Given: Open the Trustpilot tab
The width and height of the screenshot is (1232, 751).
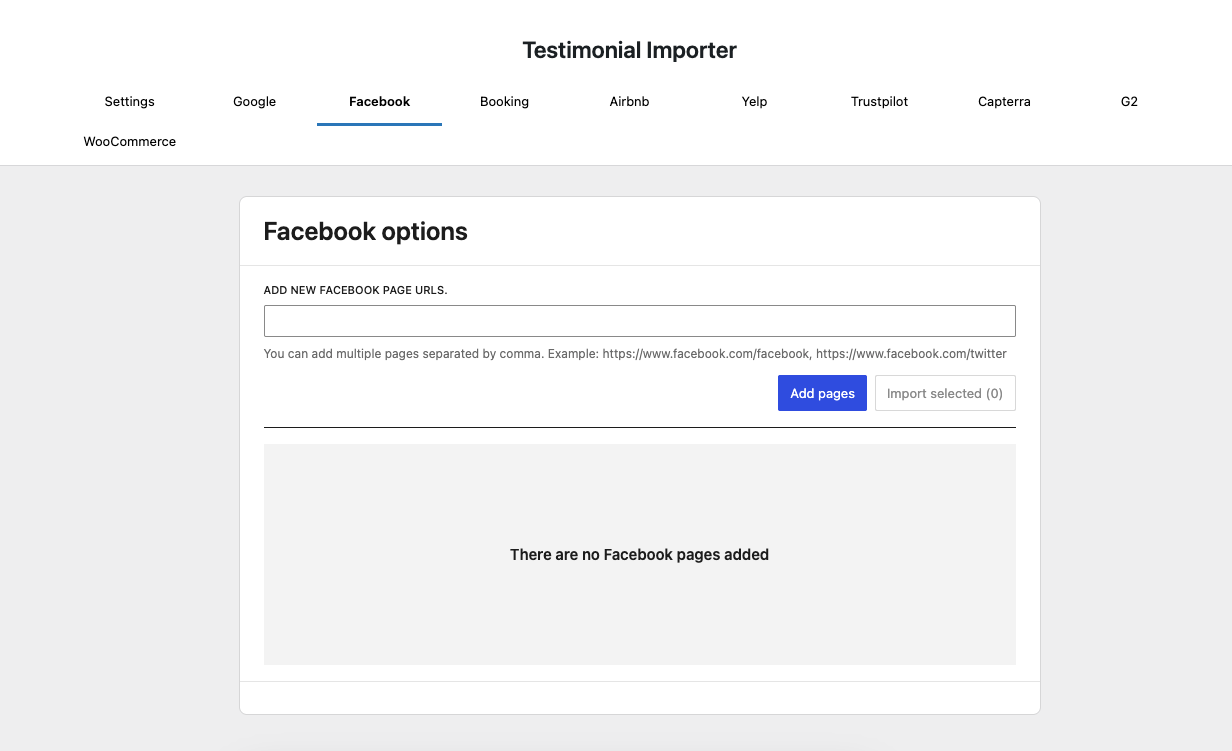Looking at the screenshot, I should coord(879,102).
